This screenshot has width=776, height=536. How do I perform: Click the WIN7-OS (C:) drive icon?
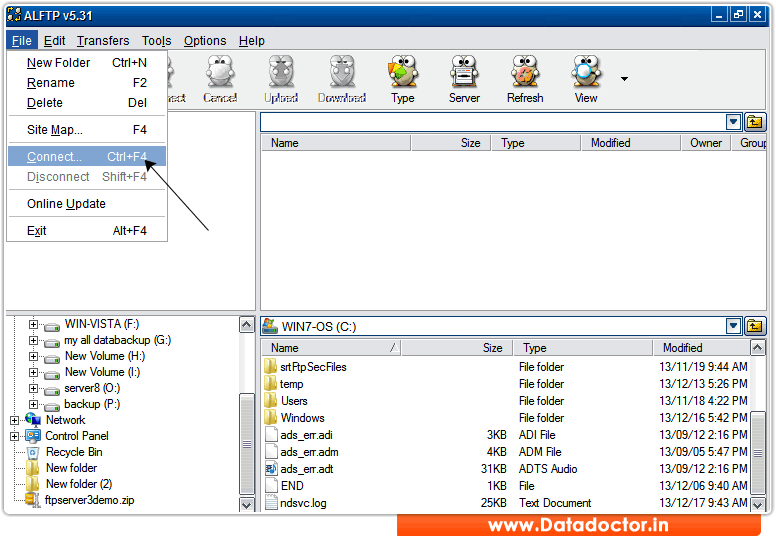[270, 326]
